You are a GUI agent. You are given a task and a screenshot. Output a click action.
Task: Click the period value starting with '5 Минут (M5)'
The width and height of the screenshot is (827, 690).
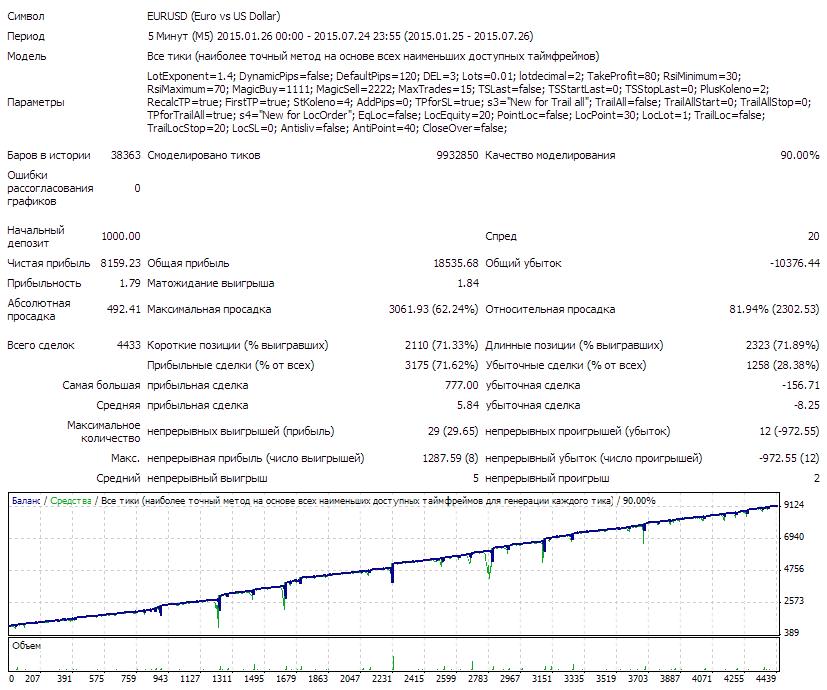click(x=340, y=36)
